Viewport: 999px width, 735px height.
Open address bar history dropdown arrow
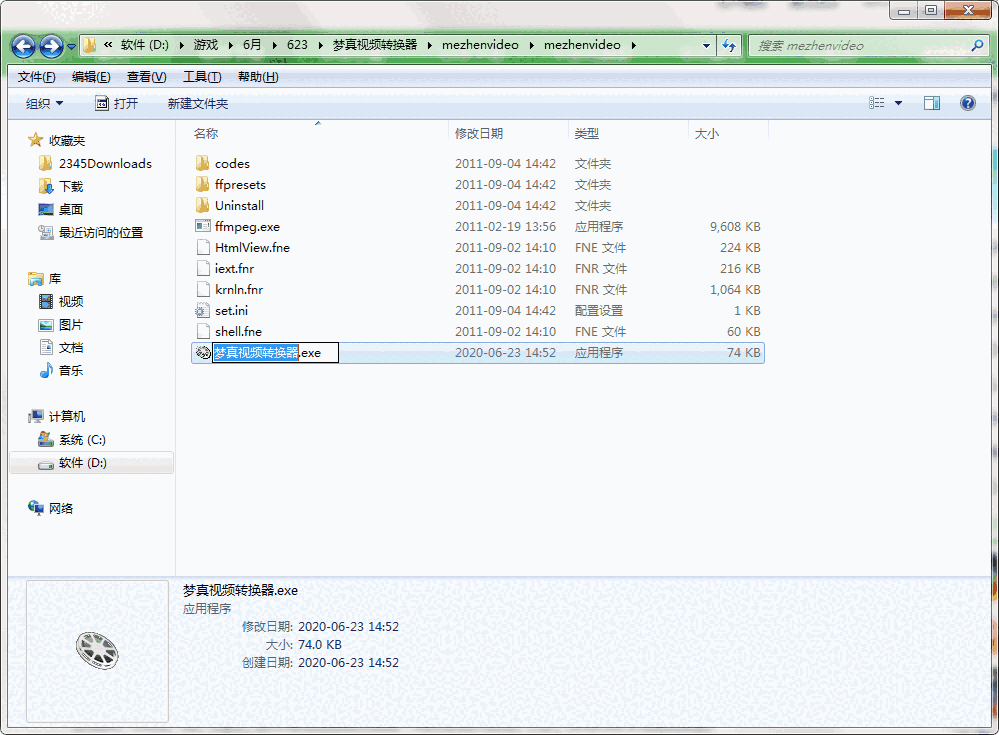pyautogui.click(x=706, y=46)
